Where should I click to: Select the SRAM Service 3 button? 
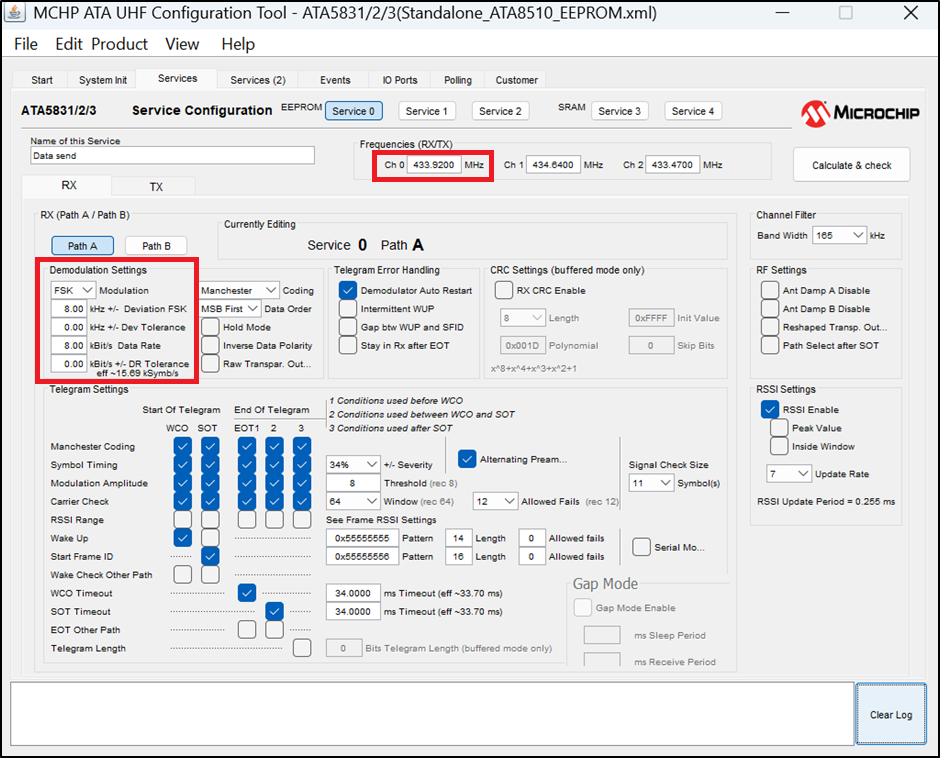click(x=619, y=111)
